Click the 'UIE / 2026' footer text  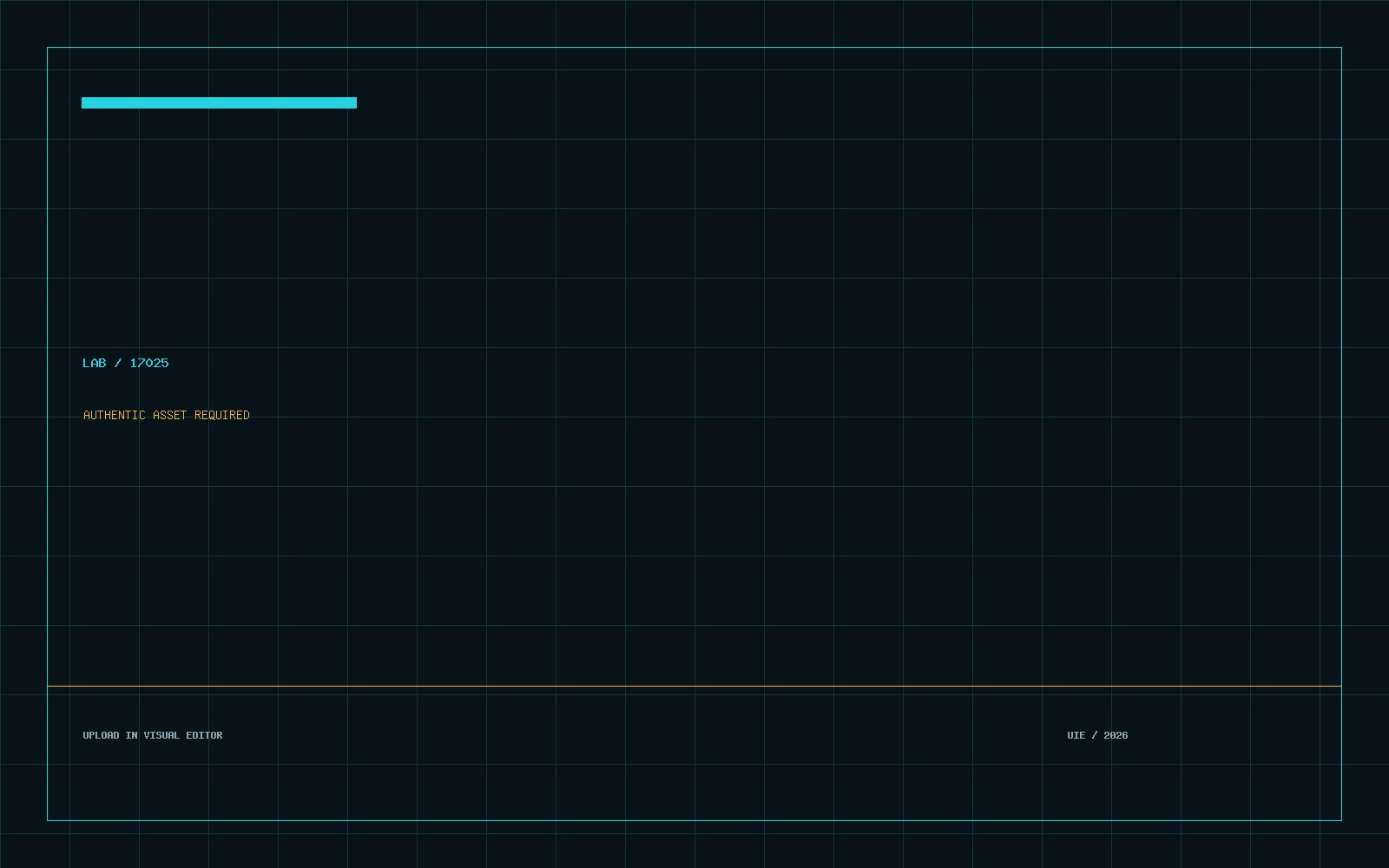pos(1097,735)
